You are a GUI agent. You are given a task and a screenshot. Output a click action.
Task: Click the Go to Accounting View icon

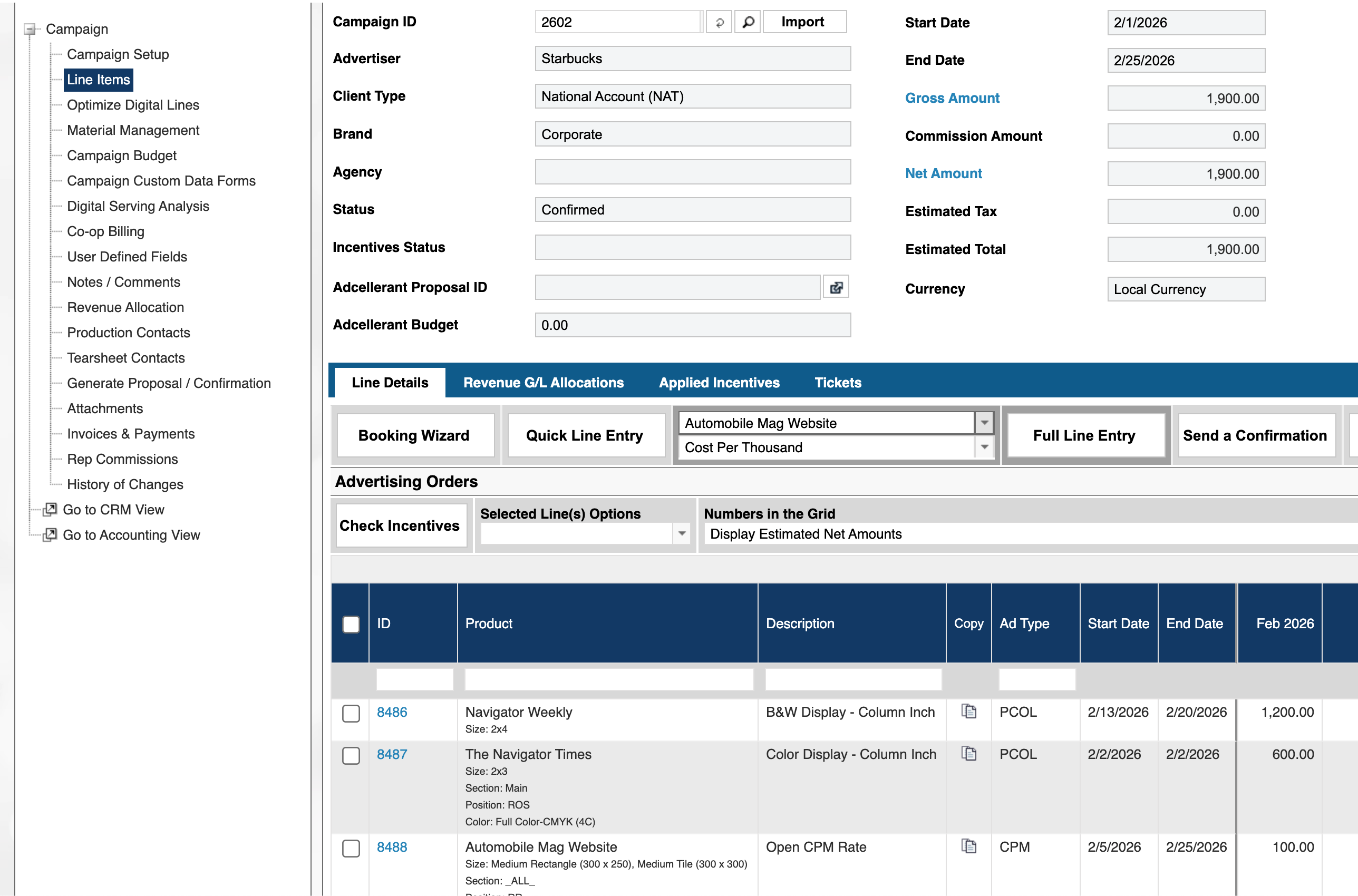coord(50,535)
